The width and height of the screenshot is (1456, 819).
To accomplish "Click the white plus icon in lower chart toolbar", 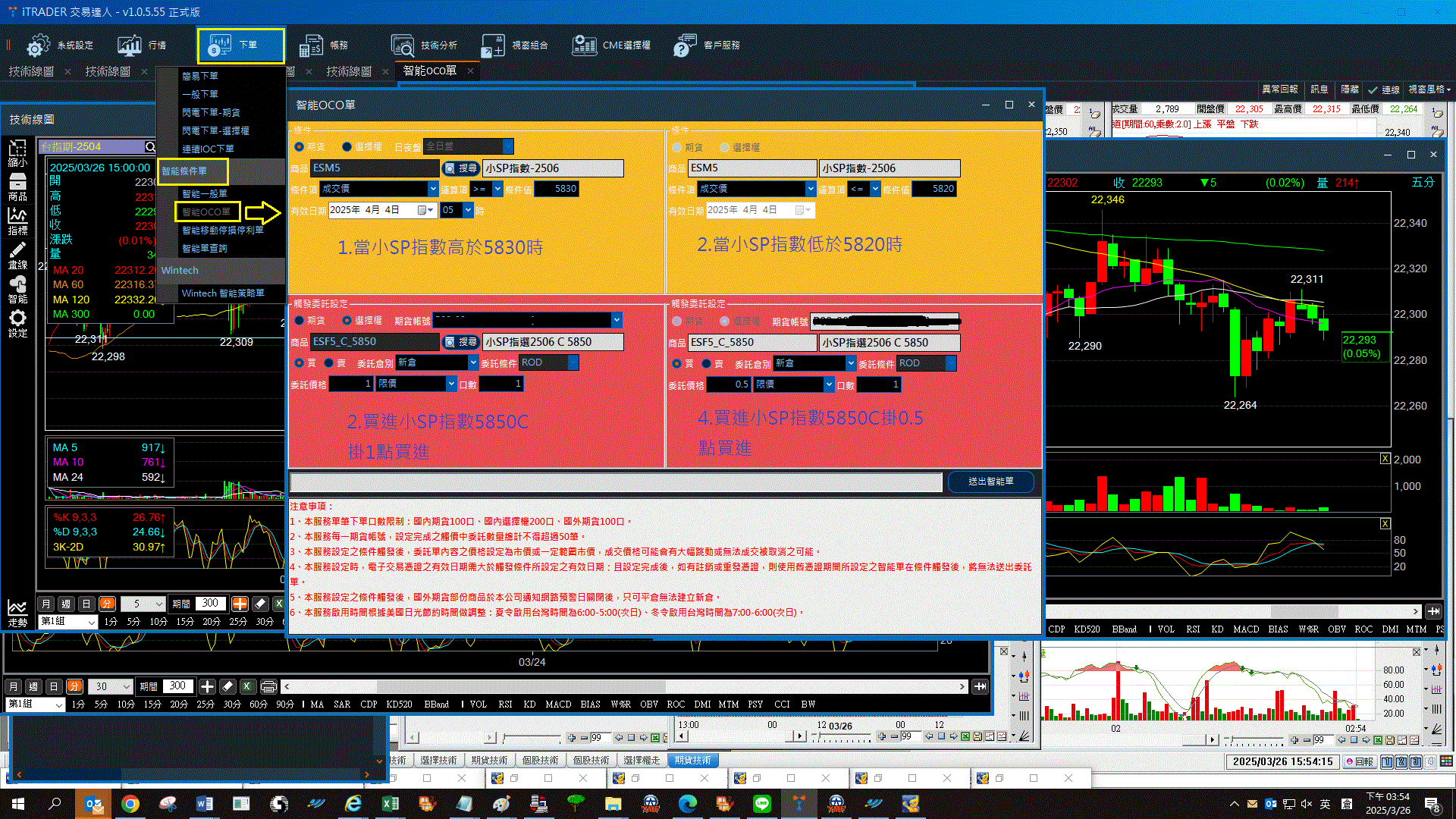I will (x=207, y=686).
